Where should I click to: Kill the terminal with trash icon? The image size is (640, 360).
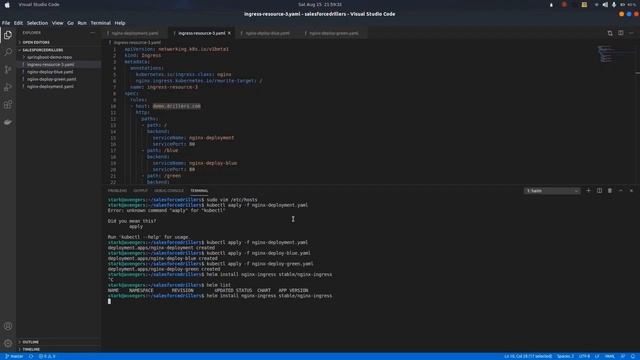(610, 191)
